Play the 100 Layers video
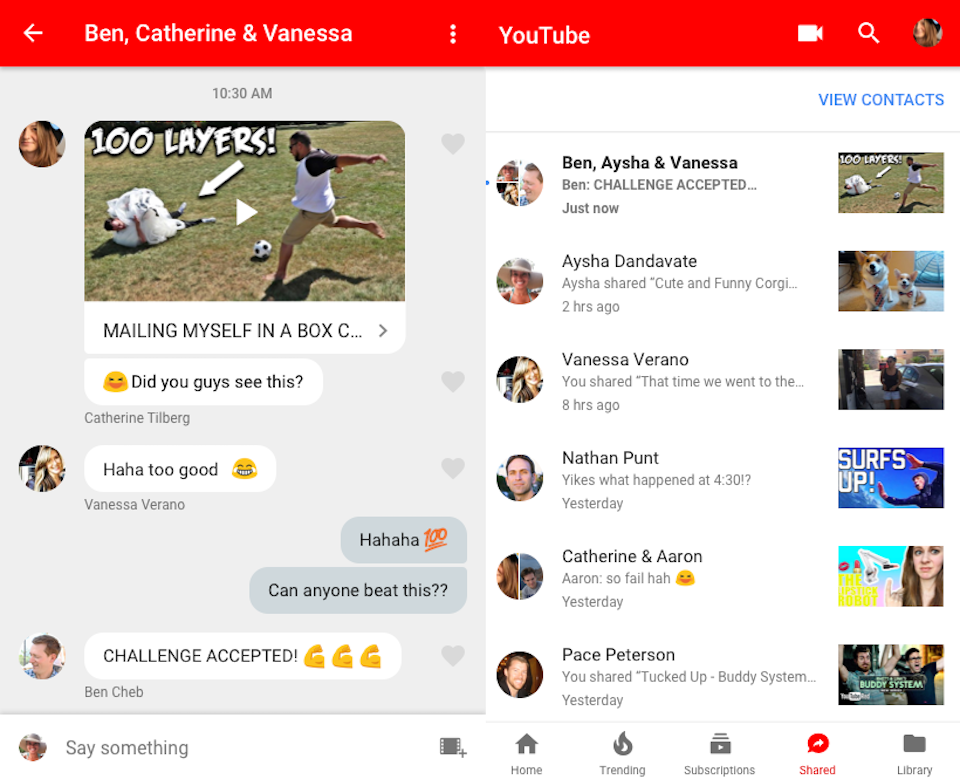Image resolution: width=960 pixels, height=779 pixels. coord(244,211)
